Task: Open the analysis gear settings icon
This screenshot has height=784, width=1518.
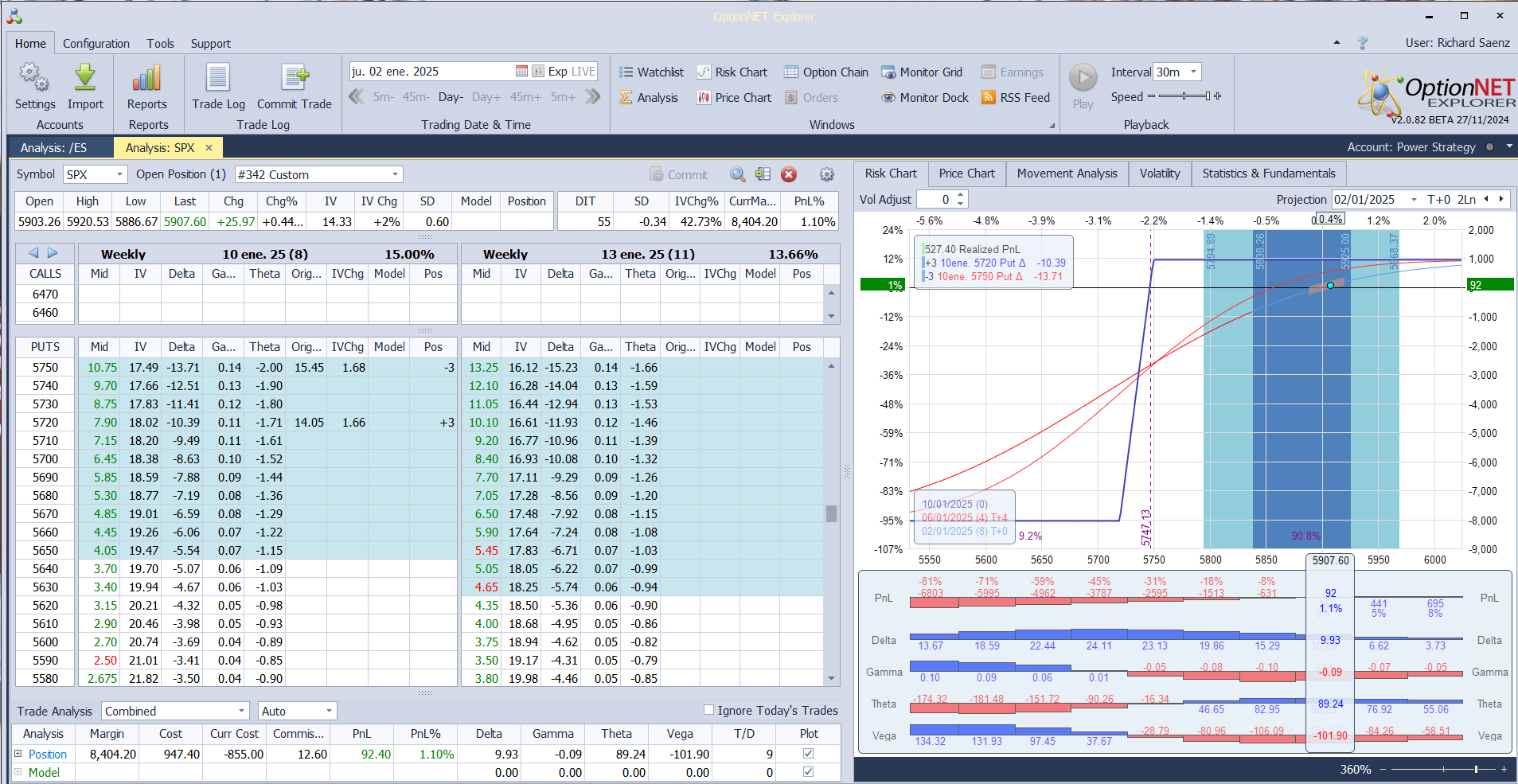Action: point(826,174)
